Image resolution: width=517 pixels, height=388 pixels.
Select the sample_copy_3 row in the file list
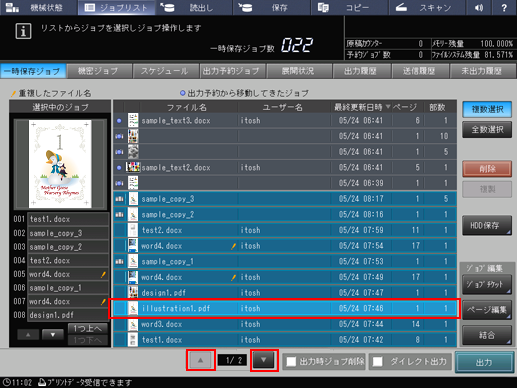(x=285, y=199)
